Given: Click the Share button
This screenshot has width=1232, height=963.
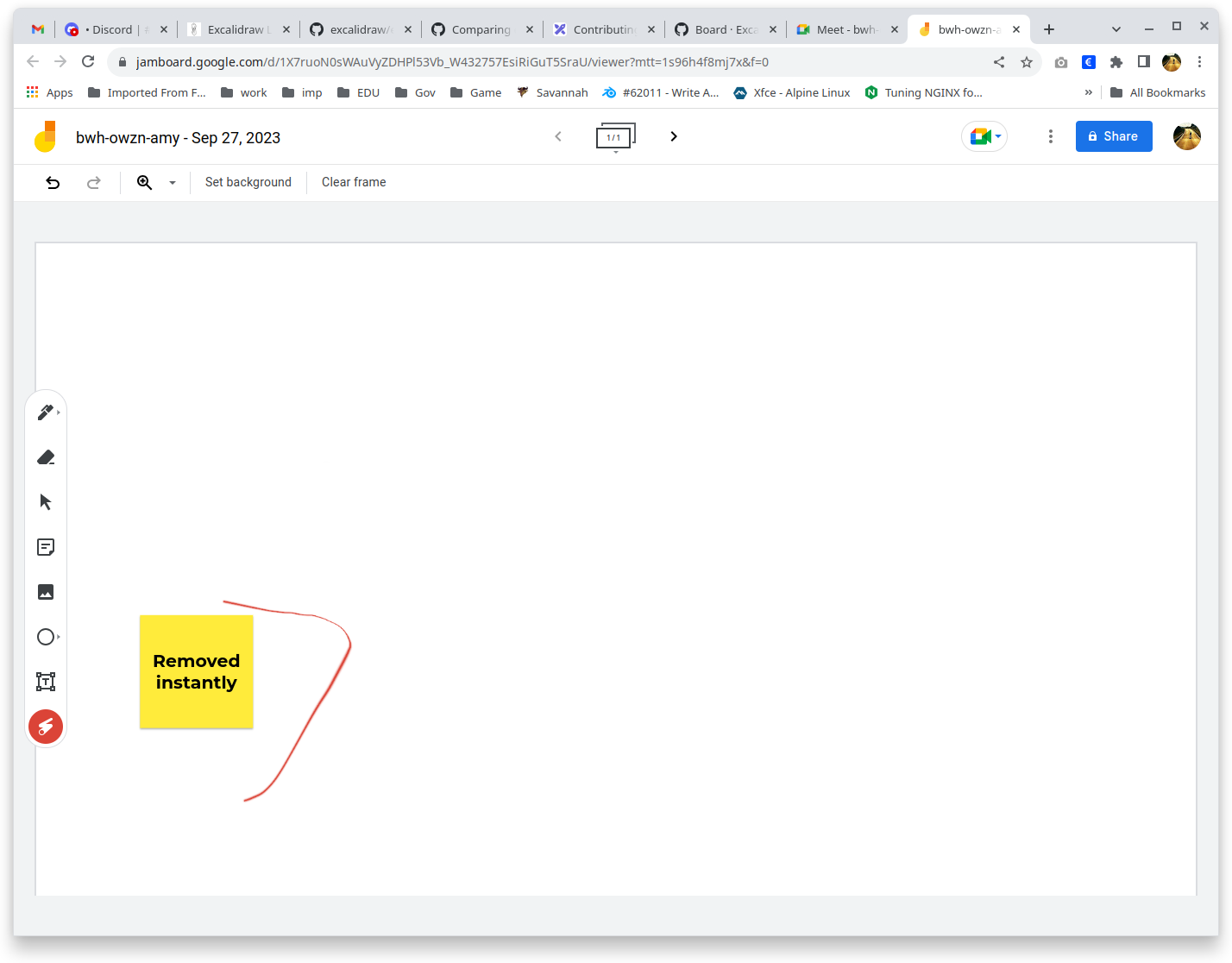Looking at the screenshot, I should (x=1113, y=136).
